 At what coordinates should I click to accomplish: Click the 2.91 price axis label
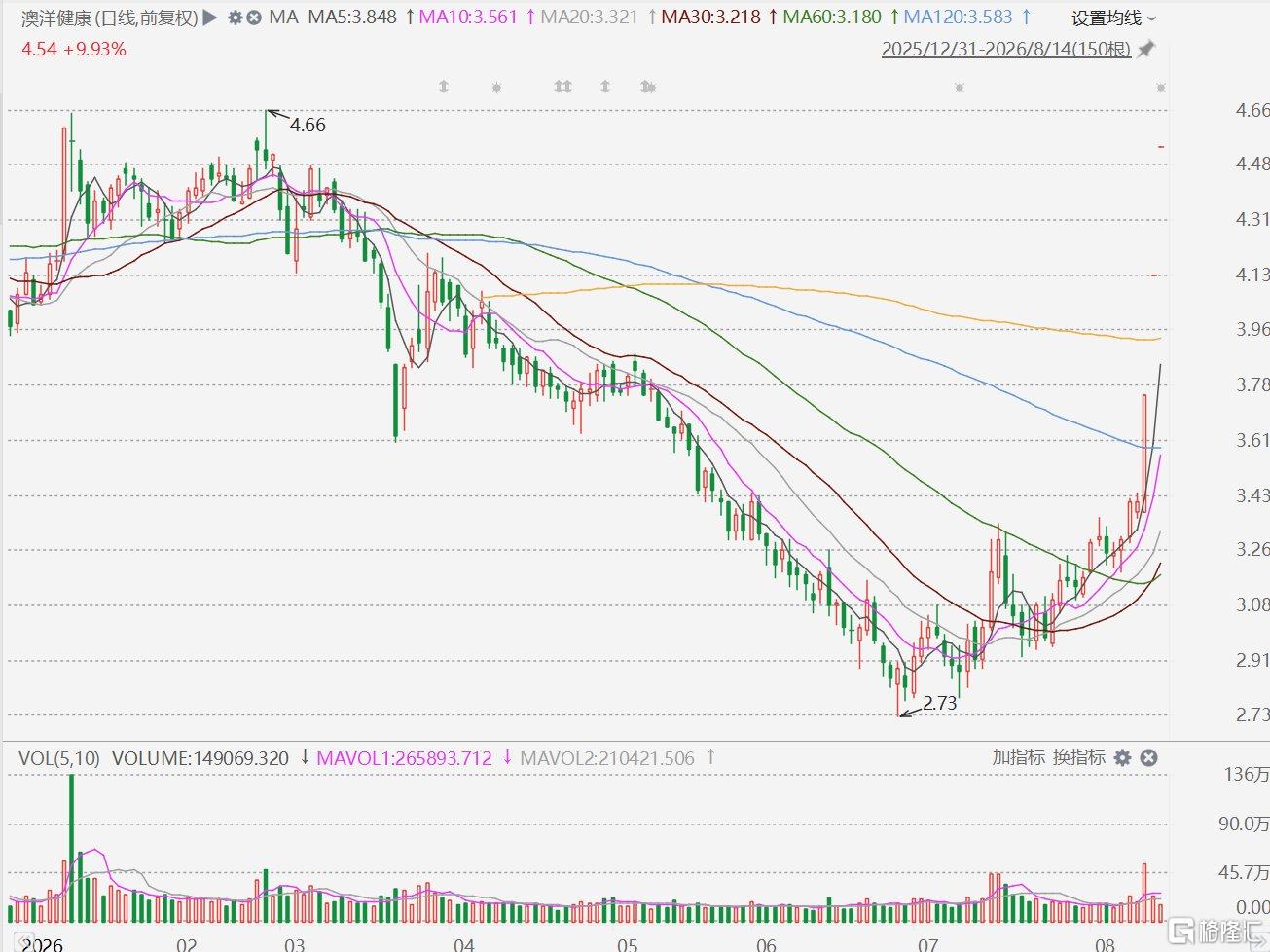coord(1252,660)
